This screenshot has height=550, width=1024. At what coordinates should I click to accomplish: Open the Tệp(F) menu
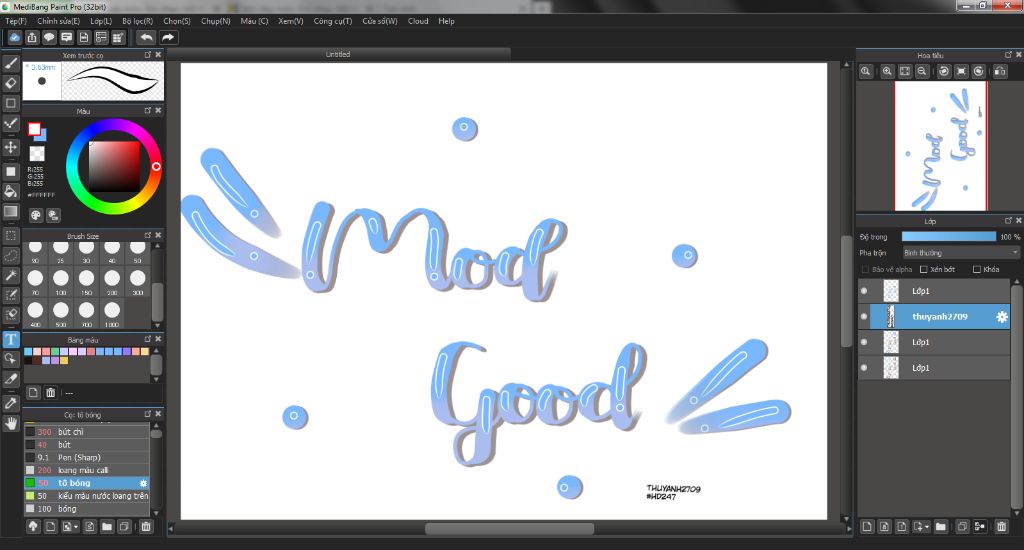[16, 21]
